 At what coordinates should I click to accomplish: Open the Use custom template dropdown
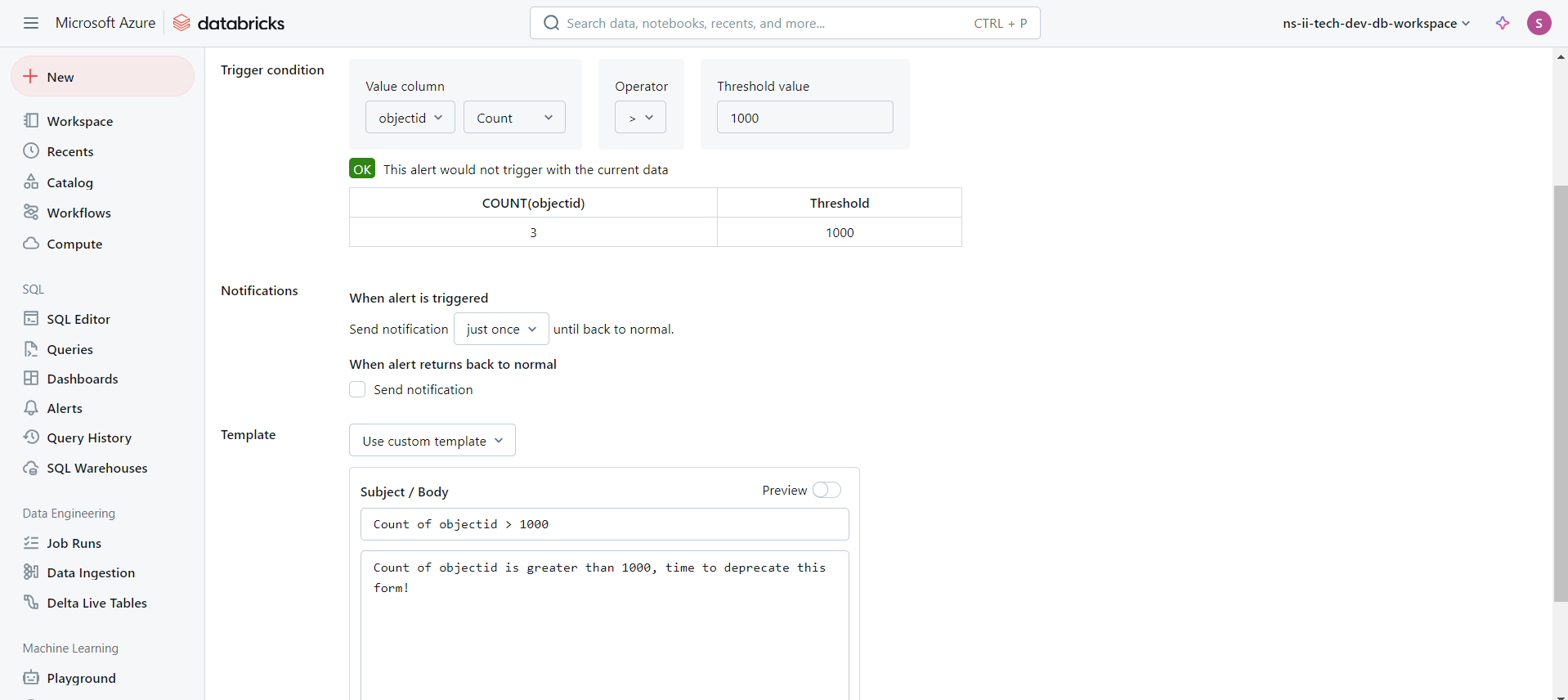[432, 440]
